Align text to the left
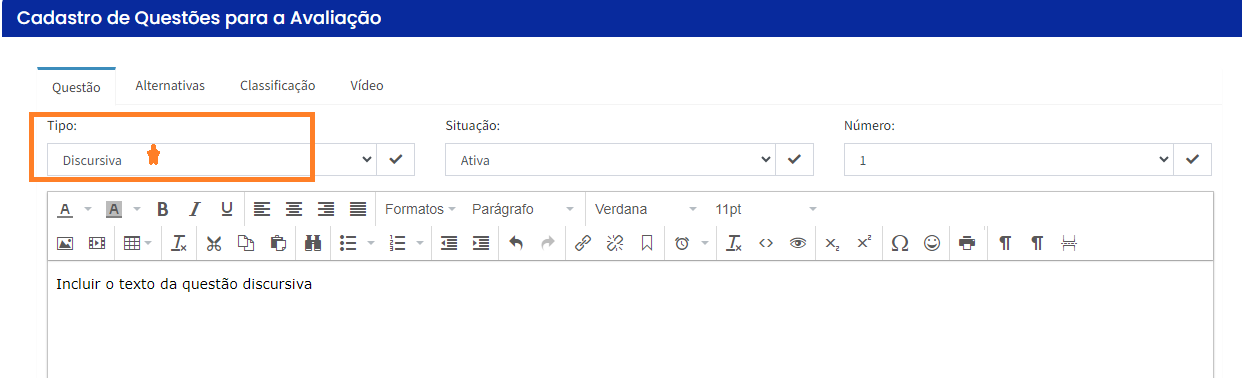Image resolution: width=1242 pixels, height=378 pixels. coord(262,209)
